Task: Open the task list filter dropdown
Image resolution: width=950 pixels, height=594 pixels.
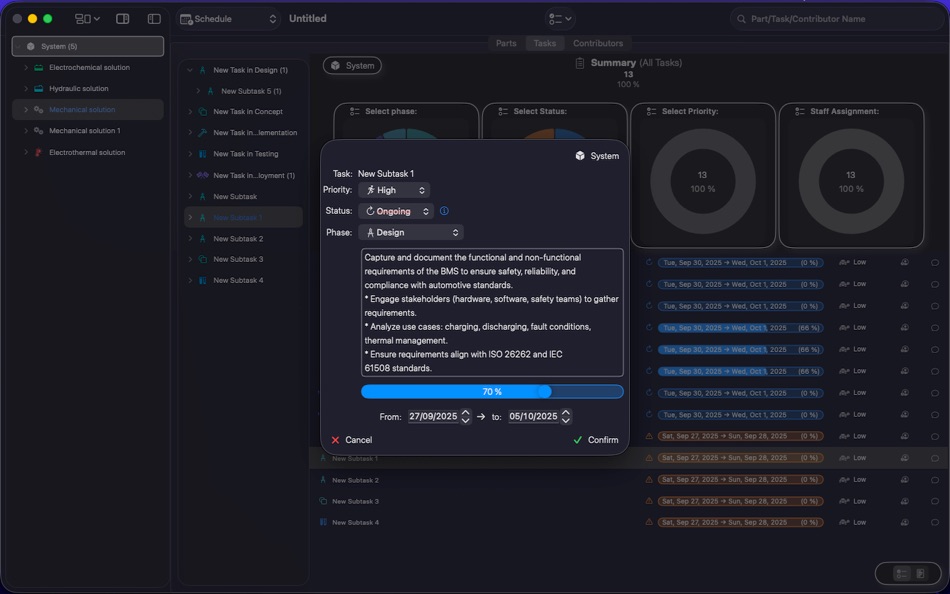Action: click(560, 19)
